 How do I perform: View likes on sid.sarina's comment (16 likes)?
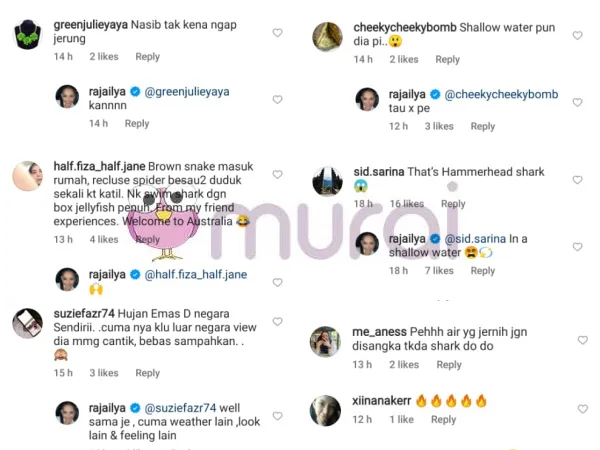point(407,204)
